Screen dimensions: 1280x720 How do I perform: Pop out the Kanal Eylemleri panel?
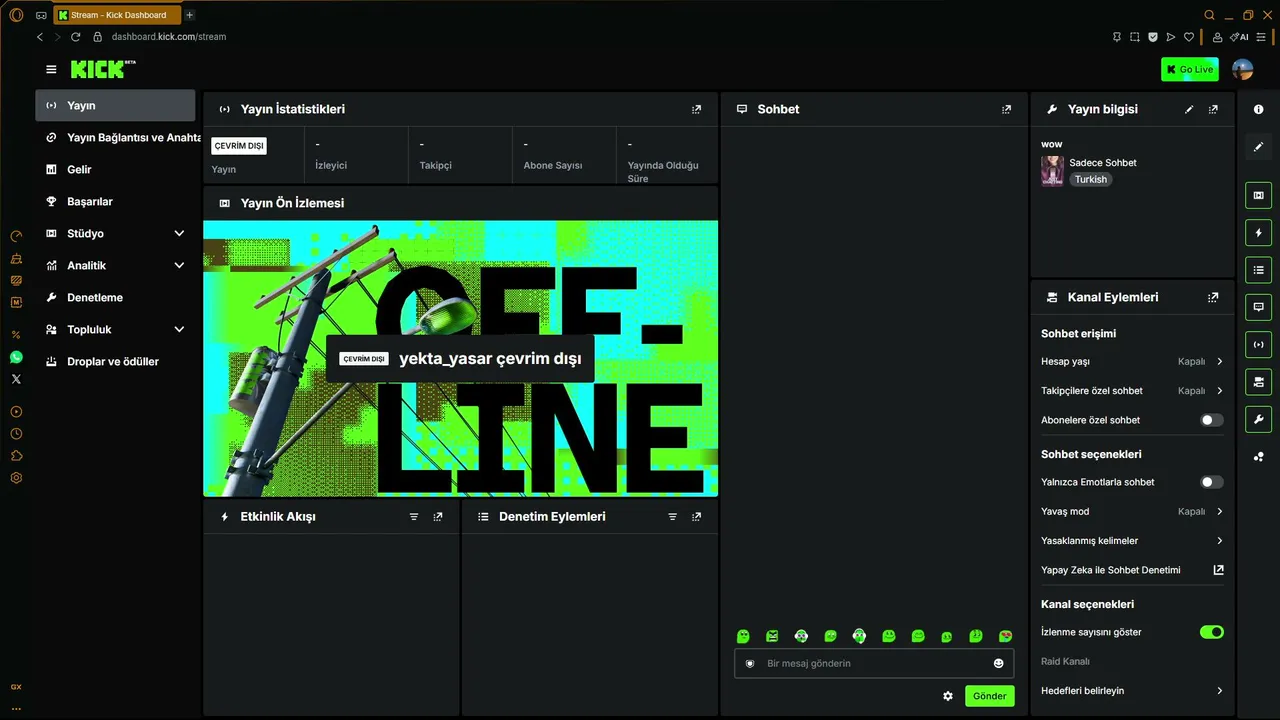1213,297
